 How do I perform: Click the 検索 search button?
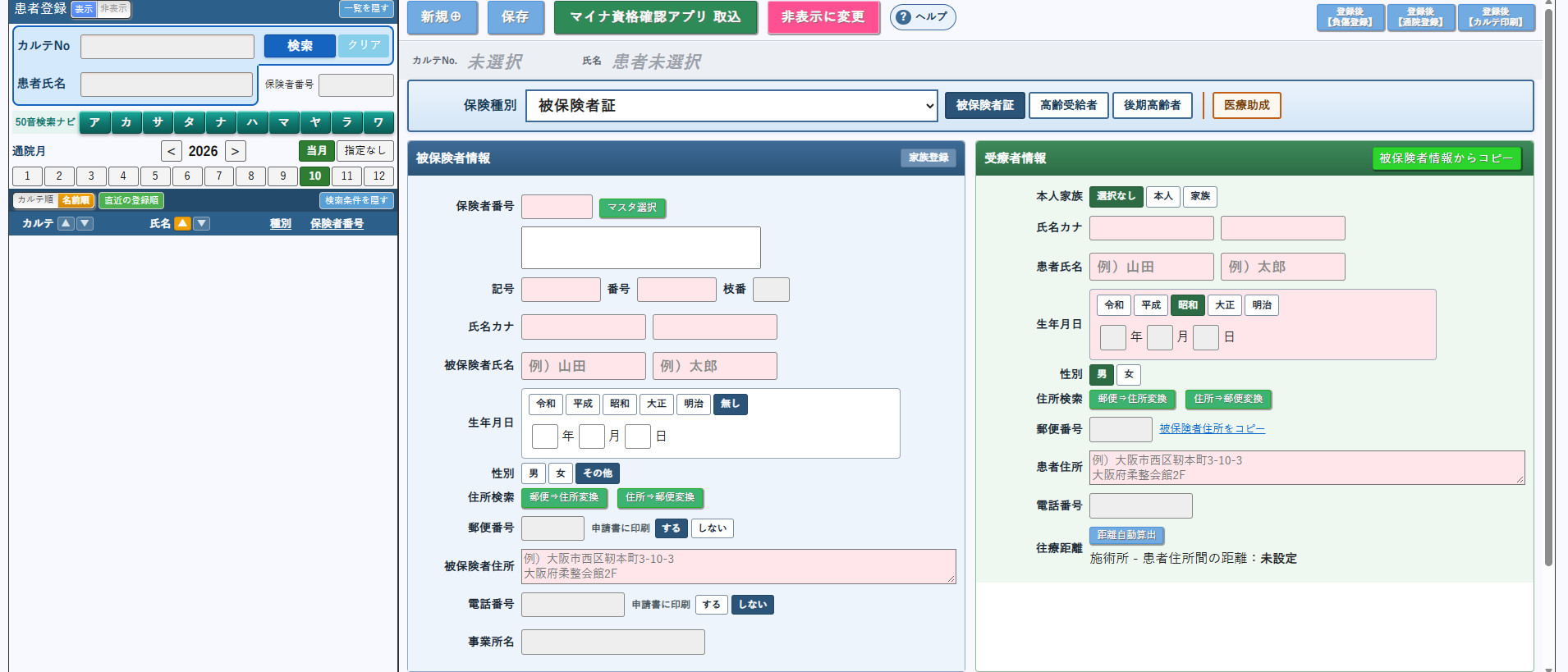click(x=300, y=46)
